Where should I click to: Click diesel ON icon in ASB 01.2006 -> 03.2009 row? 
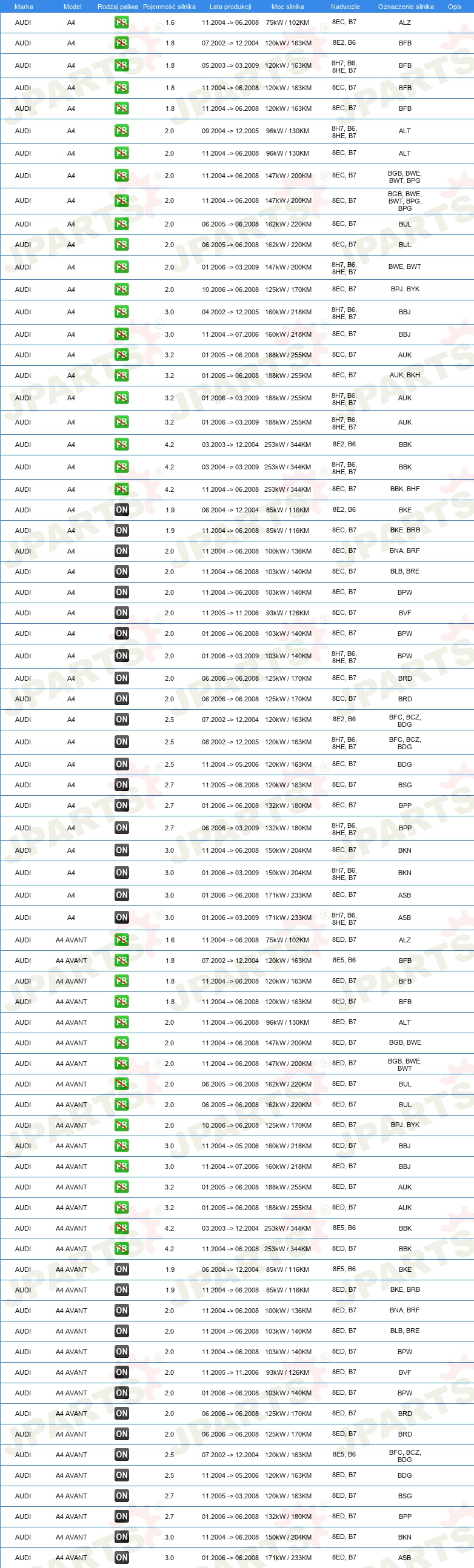tap(122, 918)
